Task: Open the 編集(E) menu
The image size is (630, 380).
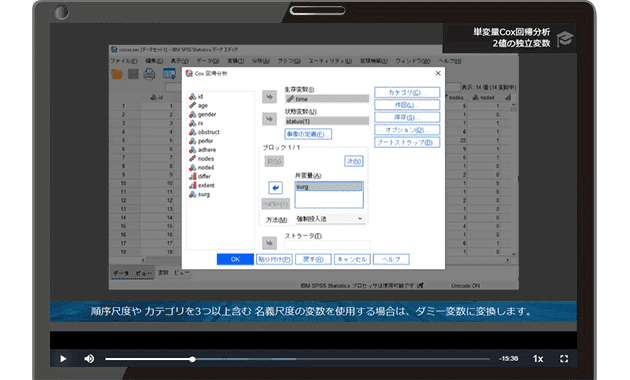Action: 154,61
